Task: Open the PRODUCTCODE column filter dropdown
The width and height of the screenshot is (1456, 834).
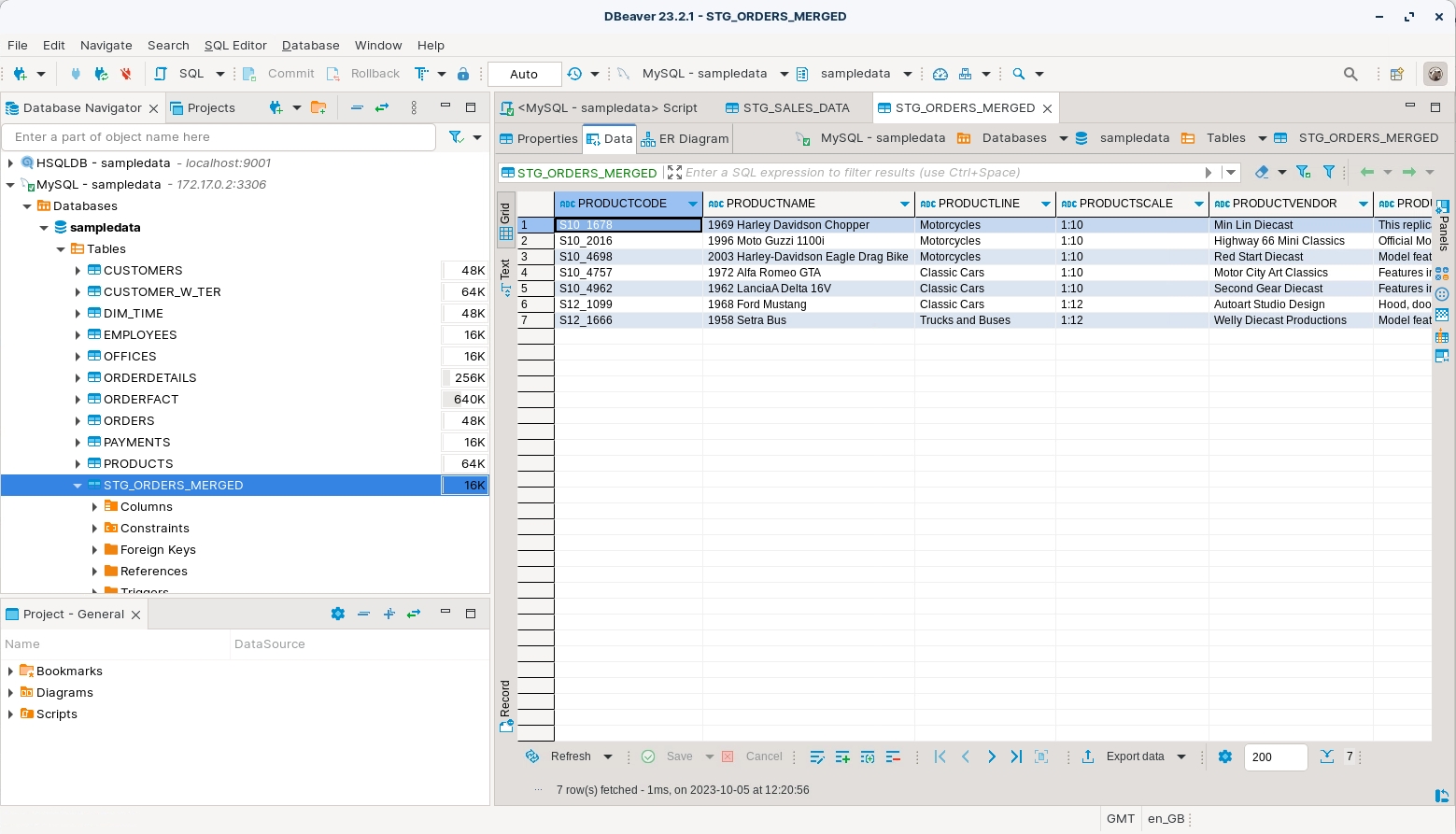Action: pyautogui.click(x=692, y=204)
